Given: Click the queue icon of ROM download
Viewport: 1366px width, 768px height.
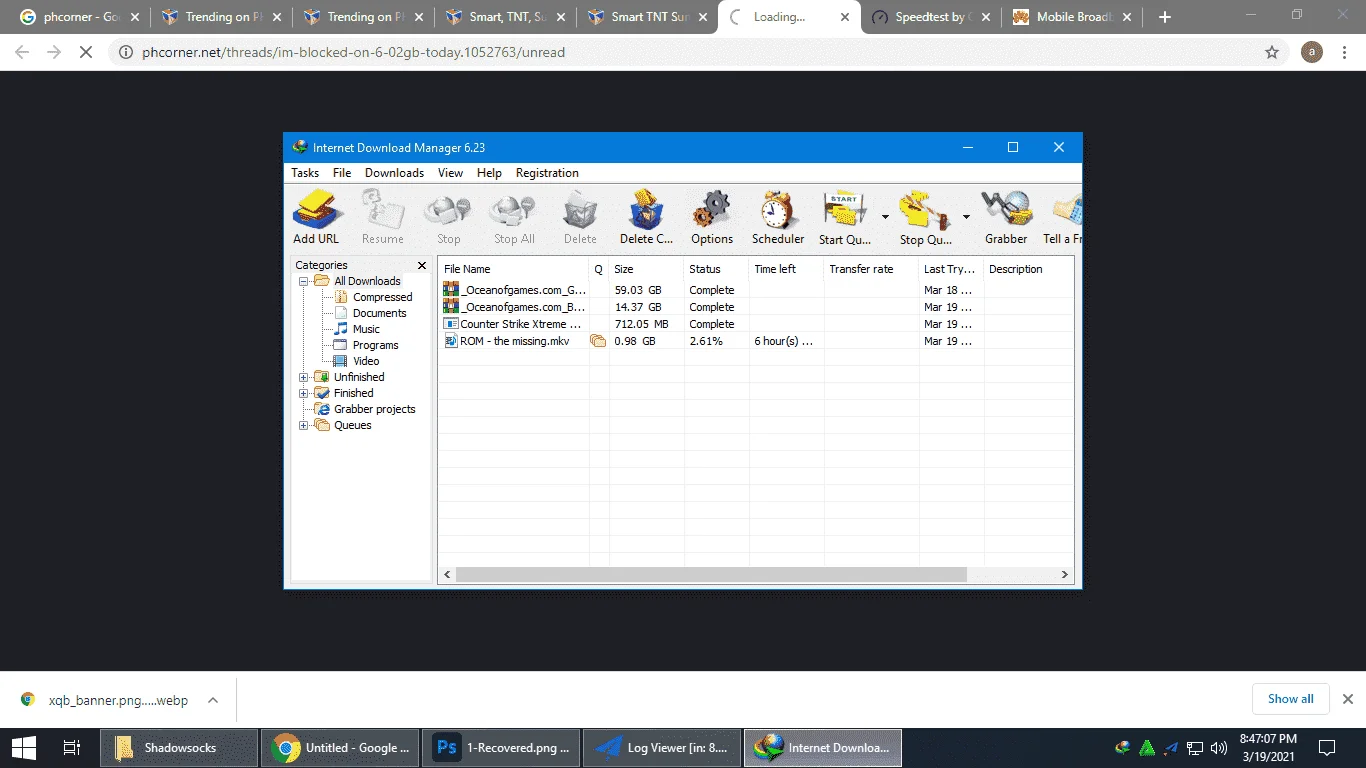Looking at the screenshot, I should (x=598, y=341).
